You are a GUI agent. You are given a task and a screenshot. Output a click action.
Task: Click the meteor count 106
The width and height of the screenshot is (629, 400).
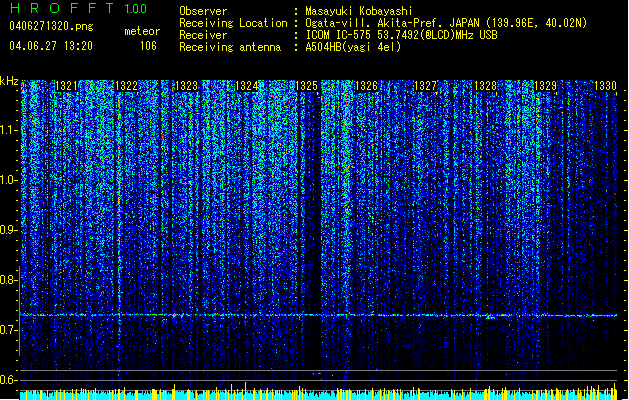pos(148,46)
